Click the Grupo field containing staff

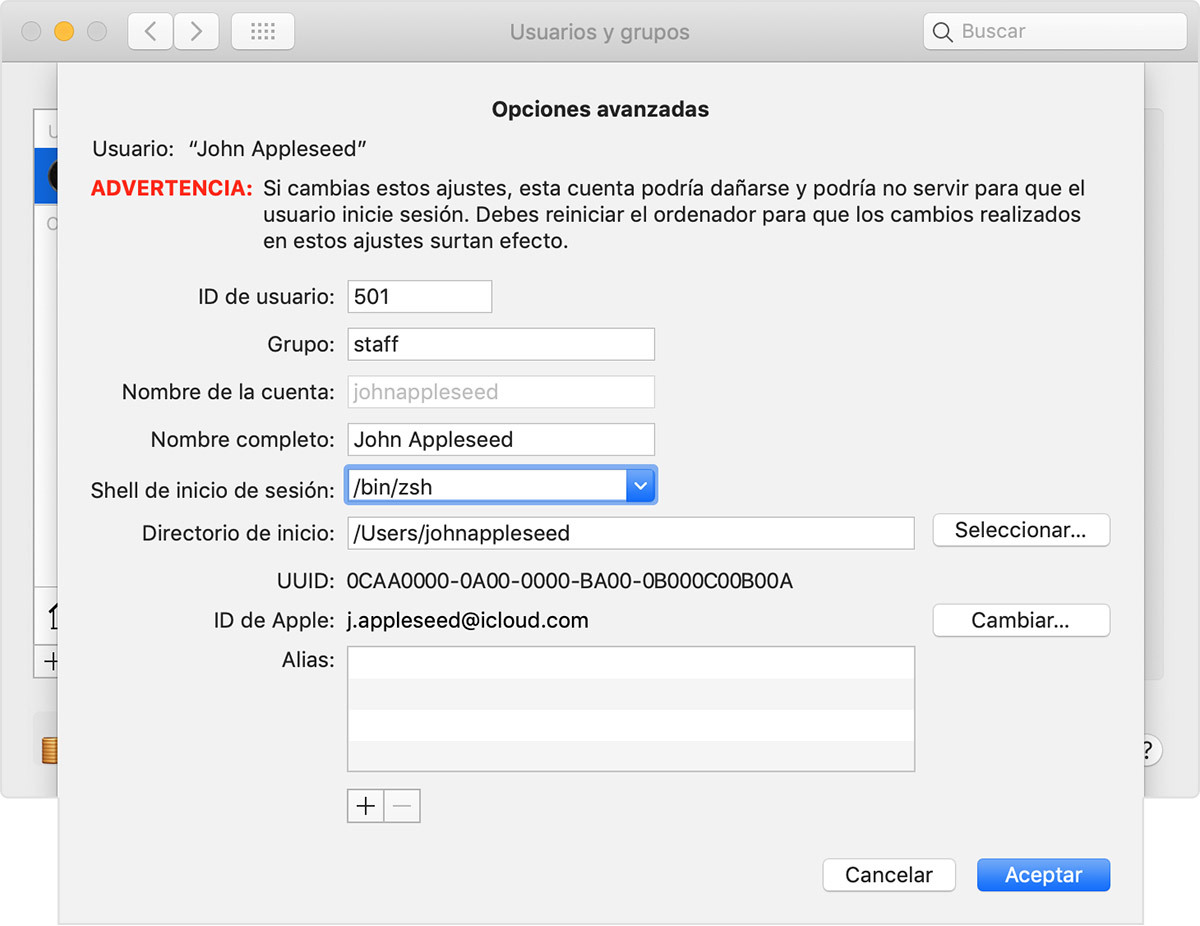tap(501, 344)
